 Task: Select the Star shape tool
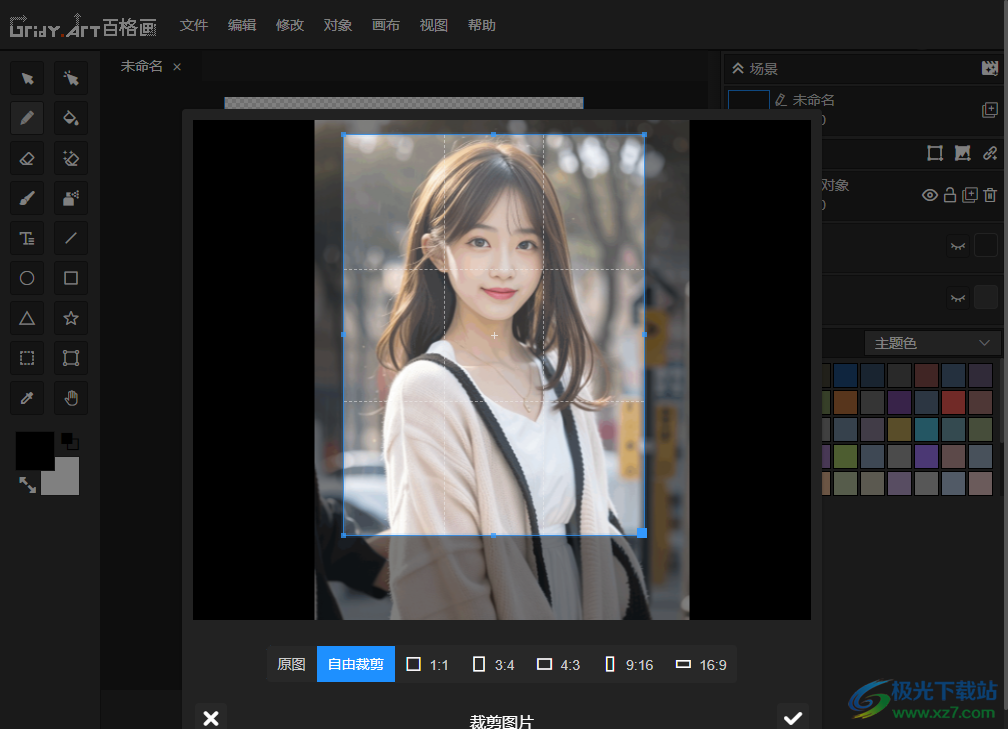pyautogui.click(x=71, y=318)
